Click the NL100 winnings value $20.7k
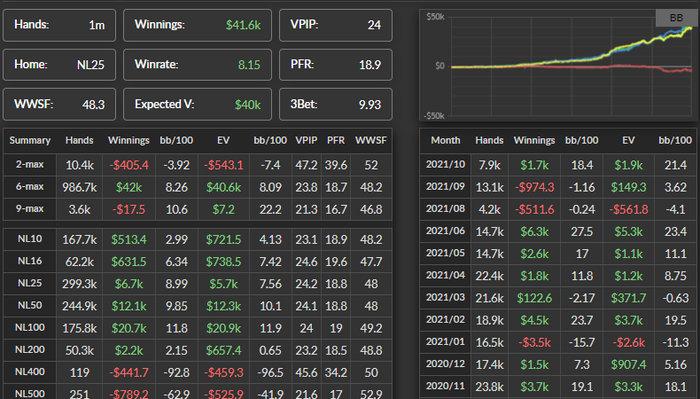Screen dimensions: 700x399 pyautogui.click(x=129, y=328)
